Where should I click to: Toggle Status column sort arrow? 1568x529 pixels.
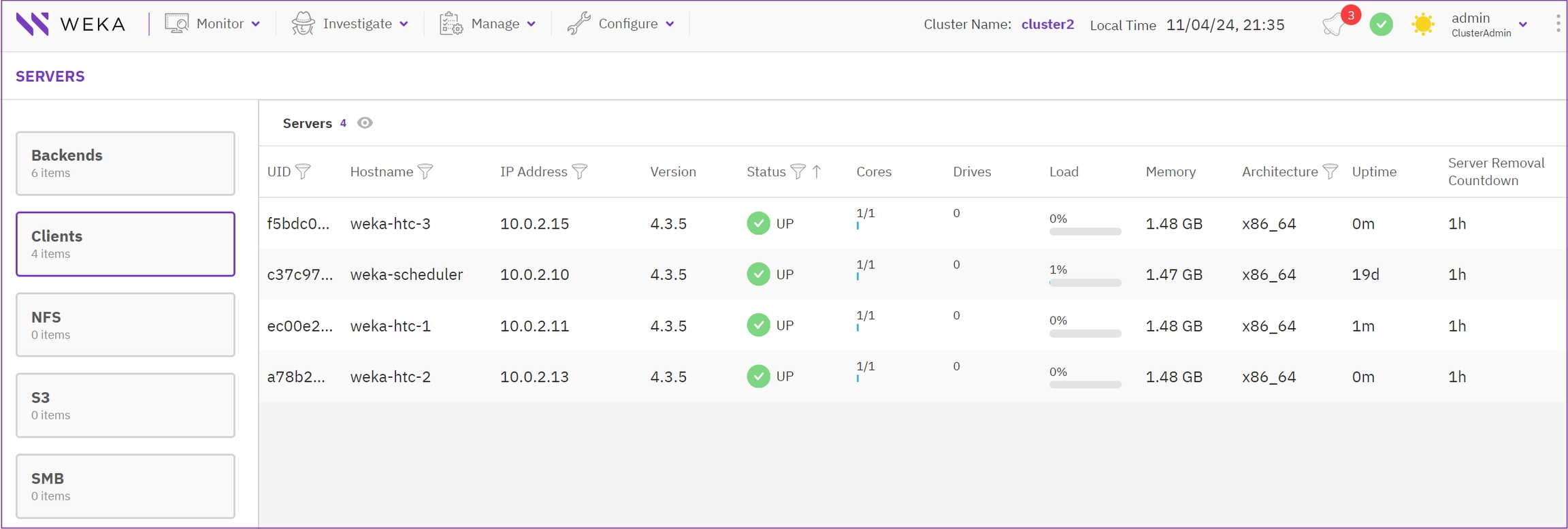[x=817, y=172]
